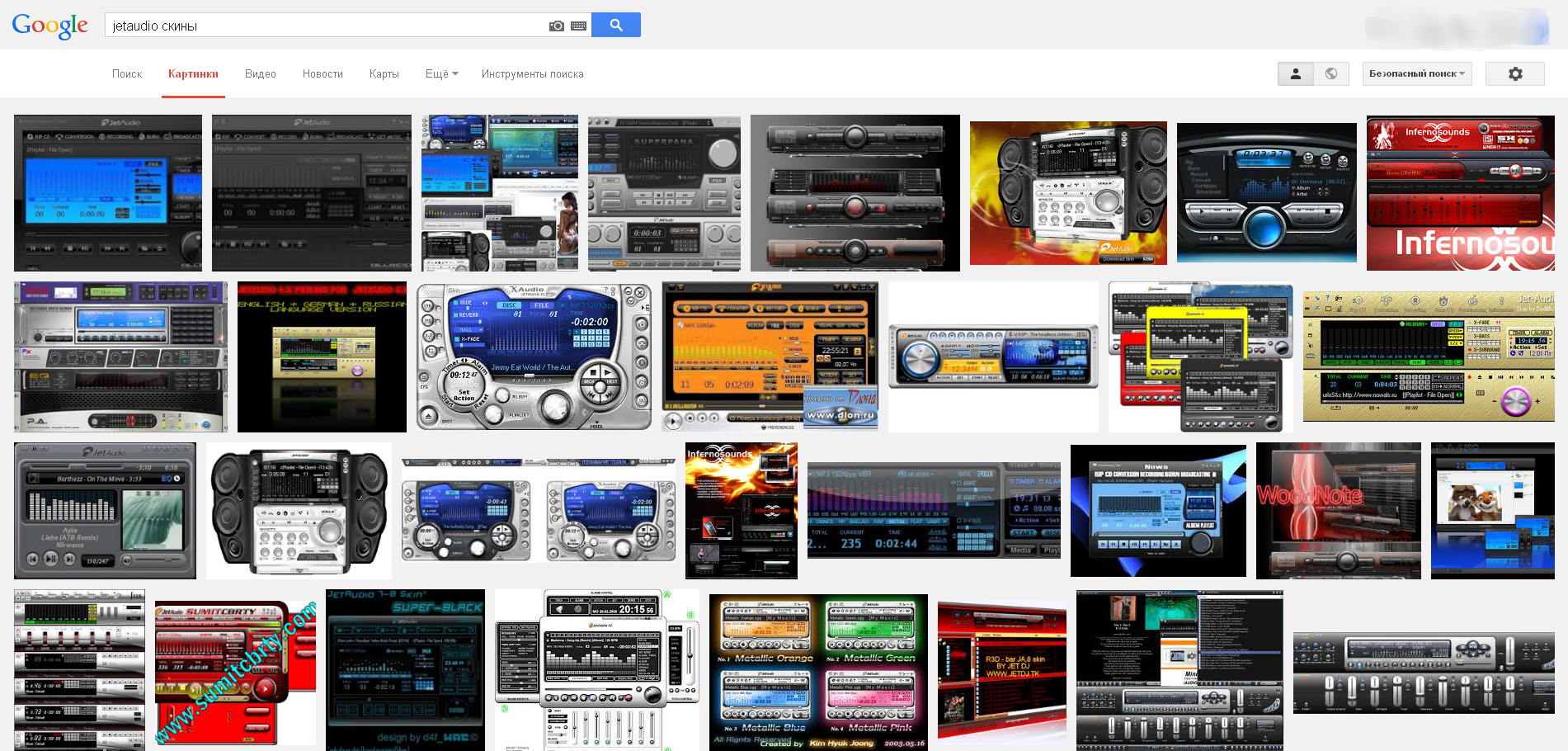Toggle personal results person icon
1568x751 pixels.
pyautogui.click(x=1296, y=73)
